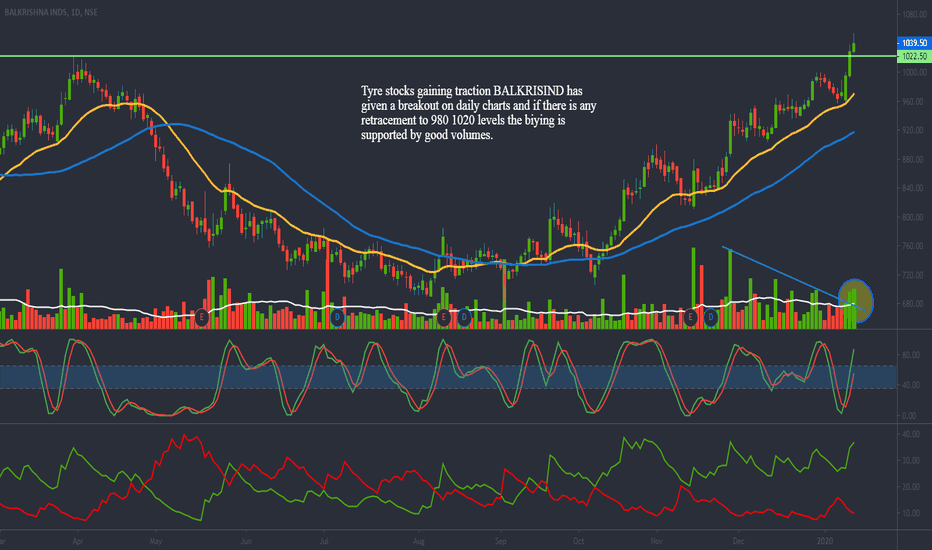
Task: Click the 1000.00 price axis label
Action: pos(915,73)
